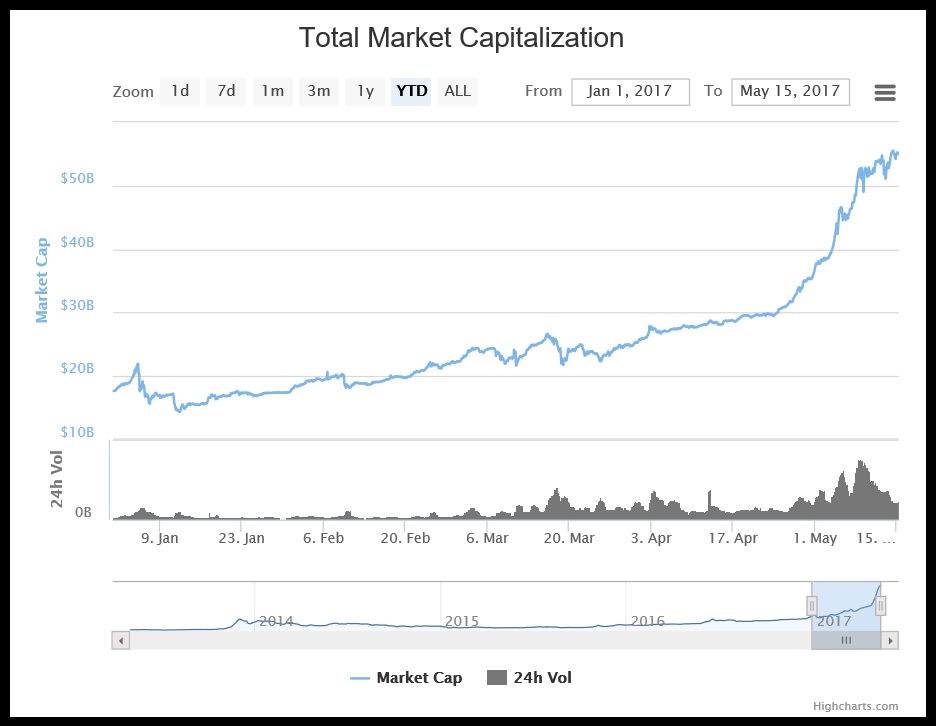Select the 7d zoom preset

tap(225, 91)
